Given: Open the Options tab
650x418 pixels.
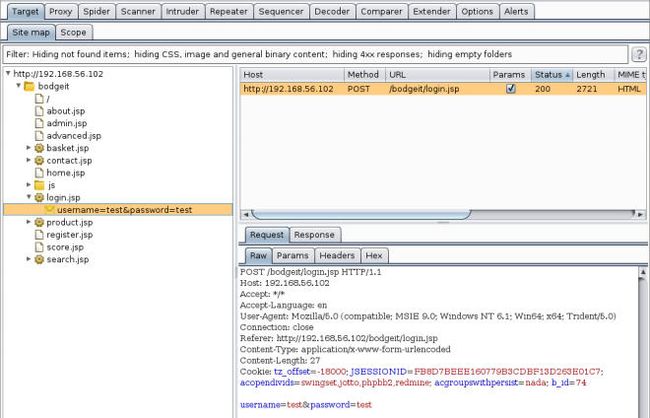Looking at the screenshot, I should 477,12.
